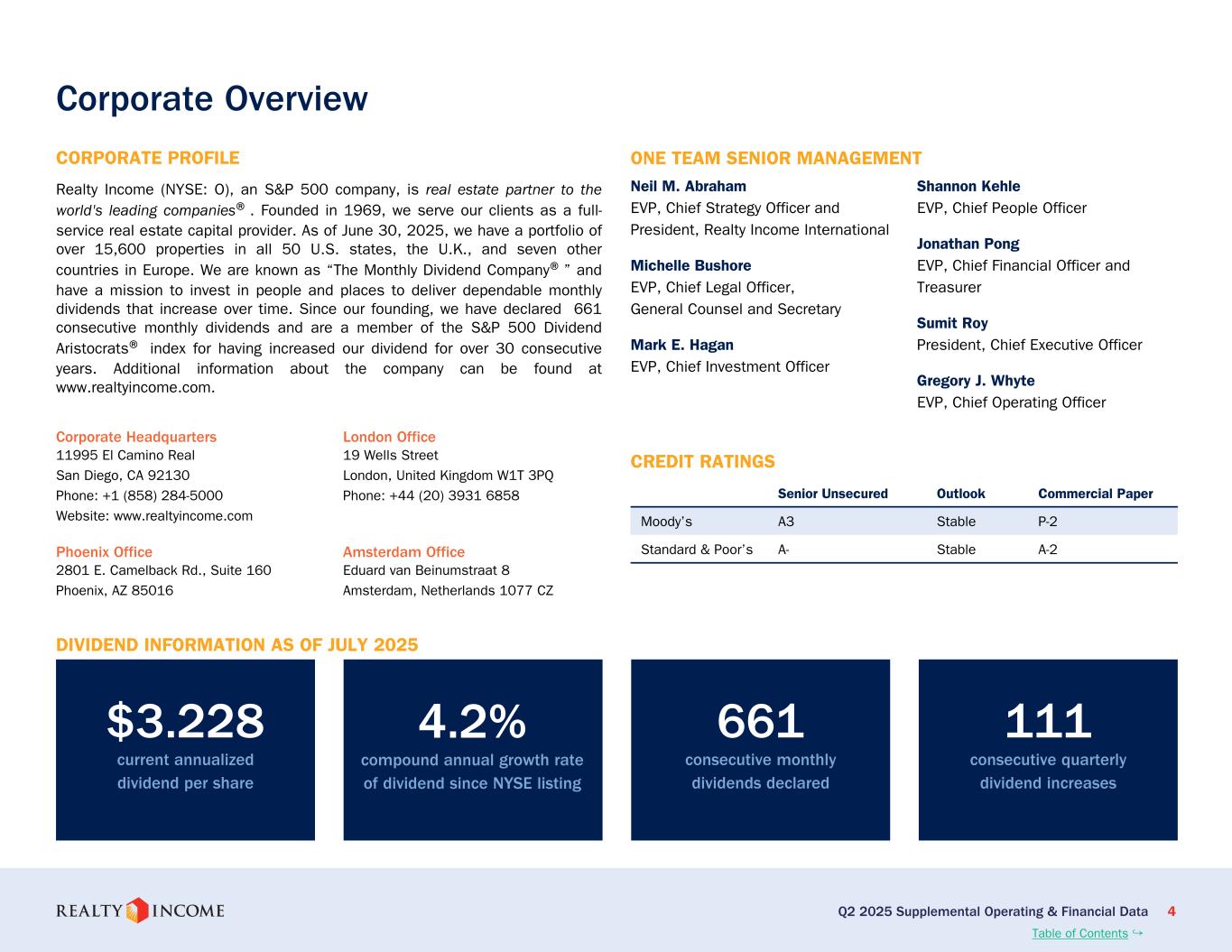Select the 4.2% compound growth rate tile

[x=472, y=749]
